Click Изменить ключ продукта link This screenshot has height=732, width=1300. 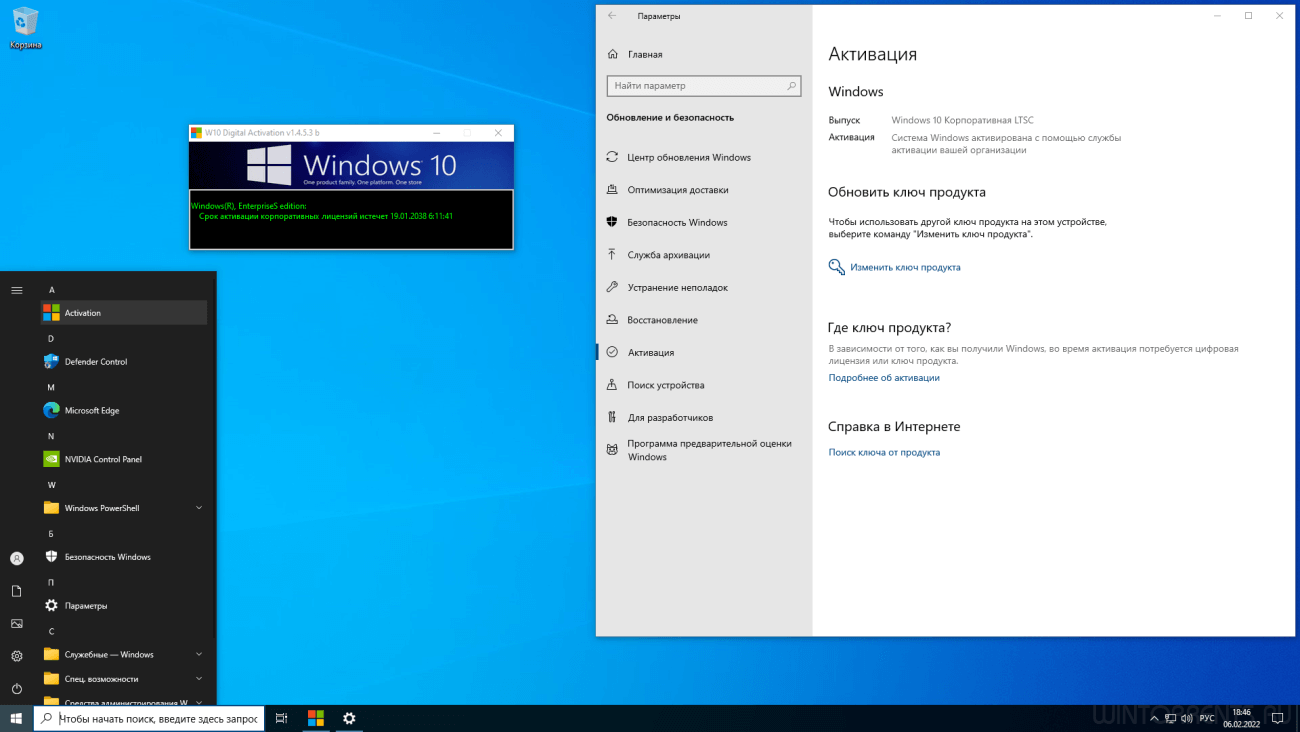click(x=905, y=267)
